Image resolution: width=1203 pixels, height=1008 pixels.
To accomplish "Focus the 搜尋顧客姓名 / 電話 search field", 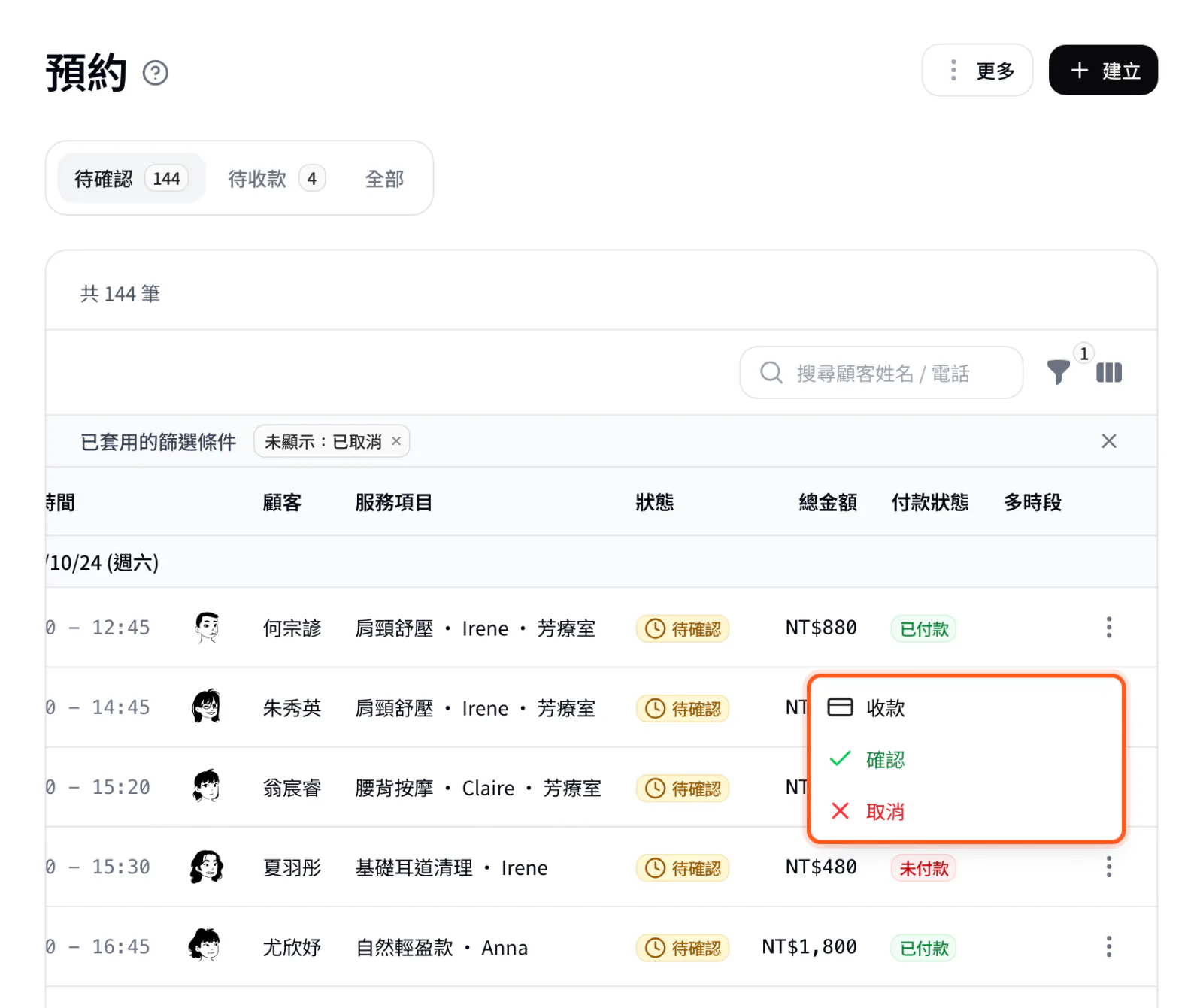I will tap(880, 372).
